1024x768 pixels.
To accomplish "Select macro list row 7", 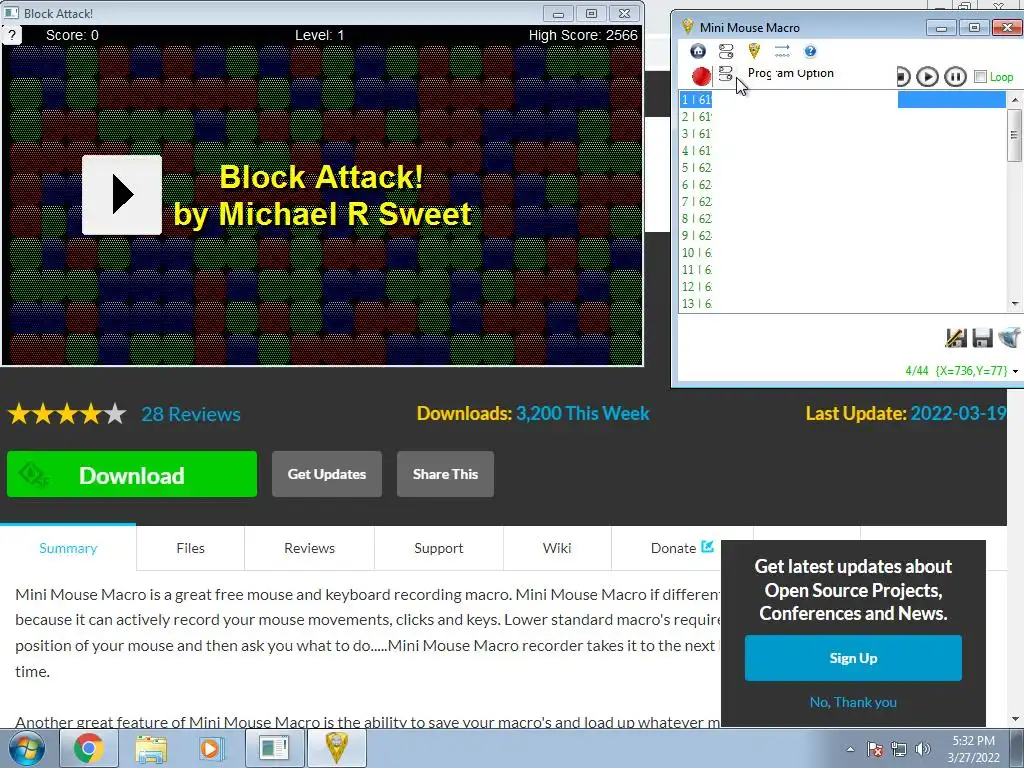I will tap(842, 202).
